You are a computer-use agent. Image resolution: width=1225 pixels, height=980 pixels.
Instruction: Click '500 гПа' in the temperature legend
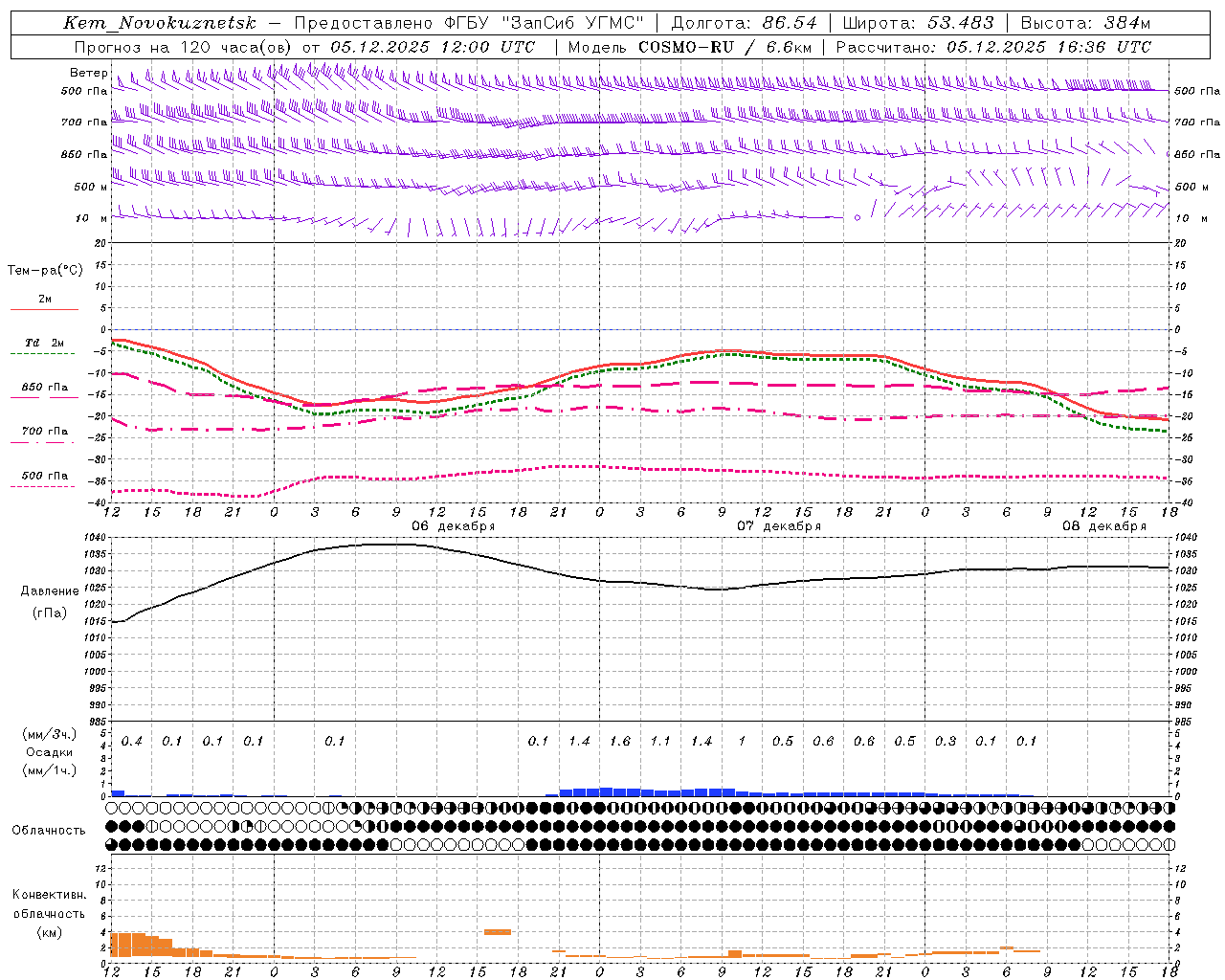(45, 476)
